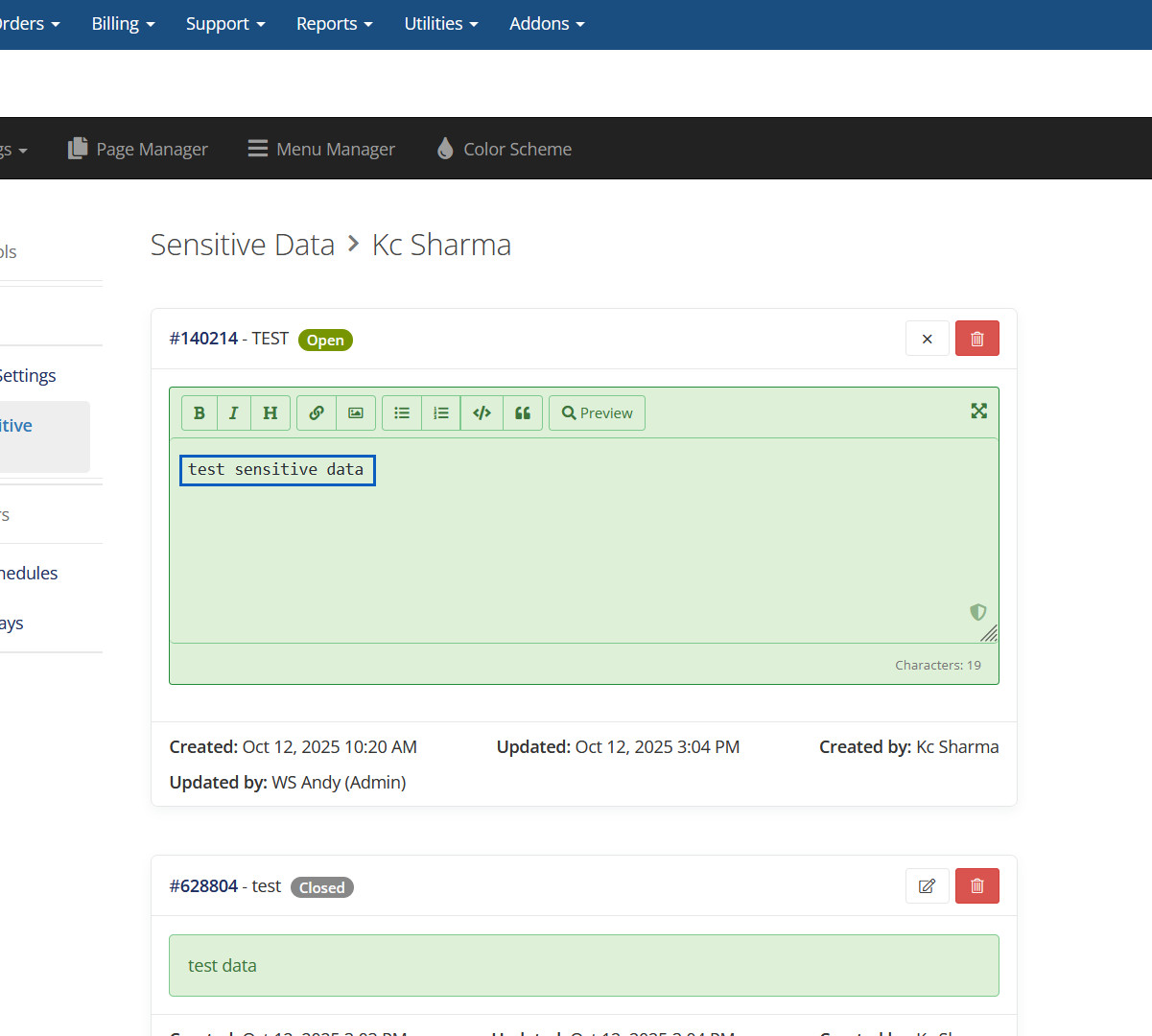The width and height of the screenshot is (1152, 1036).
Task: Add a numbered list
Action: (441, 413)
